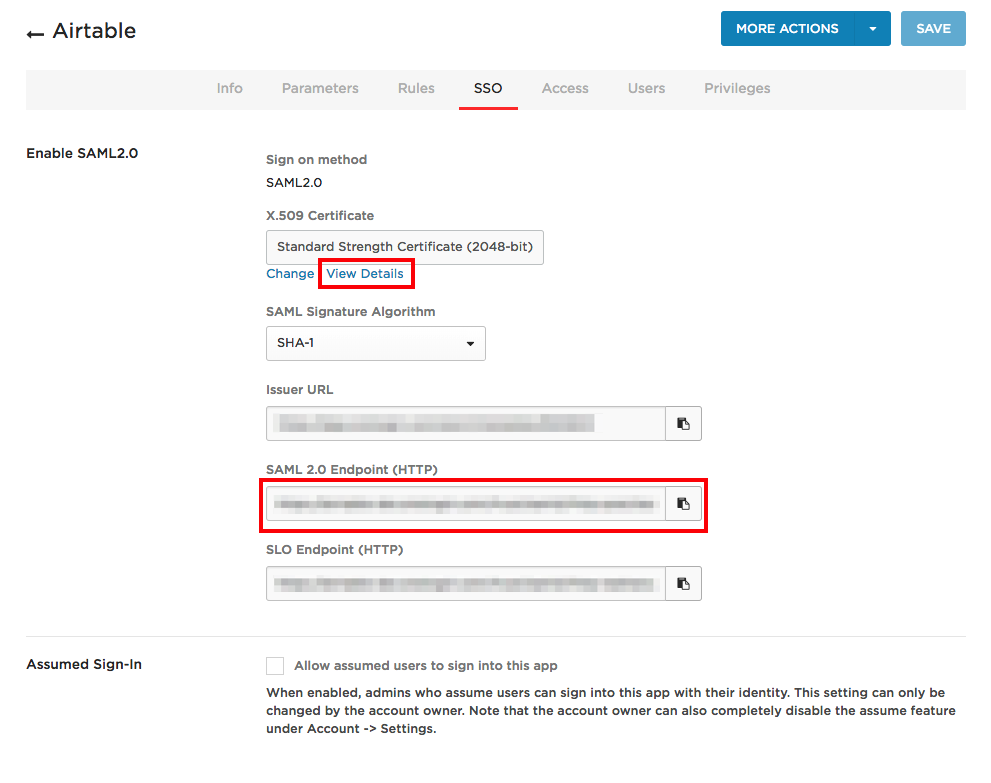View the Privileges tab

pos(737,88)
